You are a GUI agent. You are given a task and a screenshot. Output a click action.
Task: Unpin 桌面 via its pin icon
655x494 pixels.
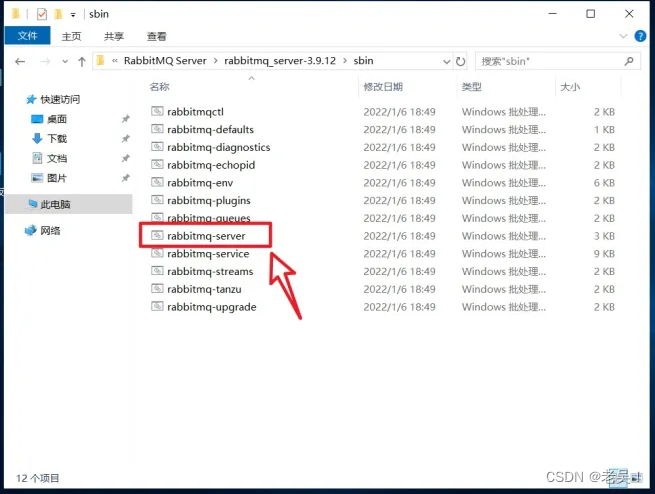pos(125,119)
